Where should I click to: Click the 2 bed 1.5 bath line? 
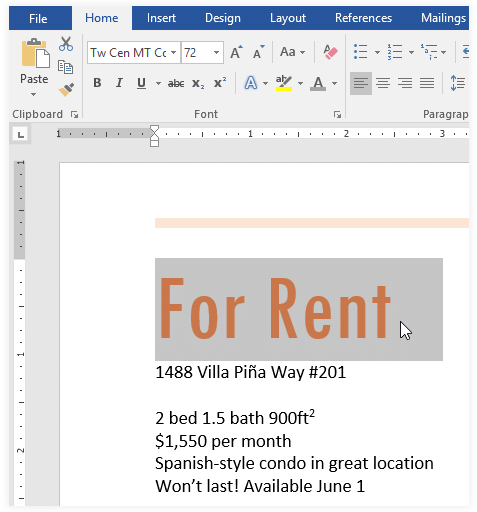(235, 418)
